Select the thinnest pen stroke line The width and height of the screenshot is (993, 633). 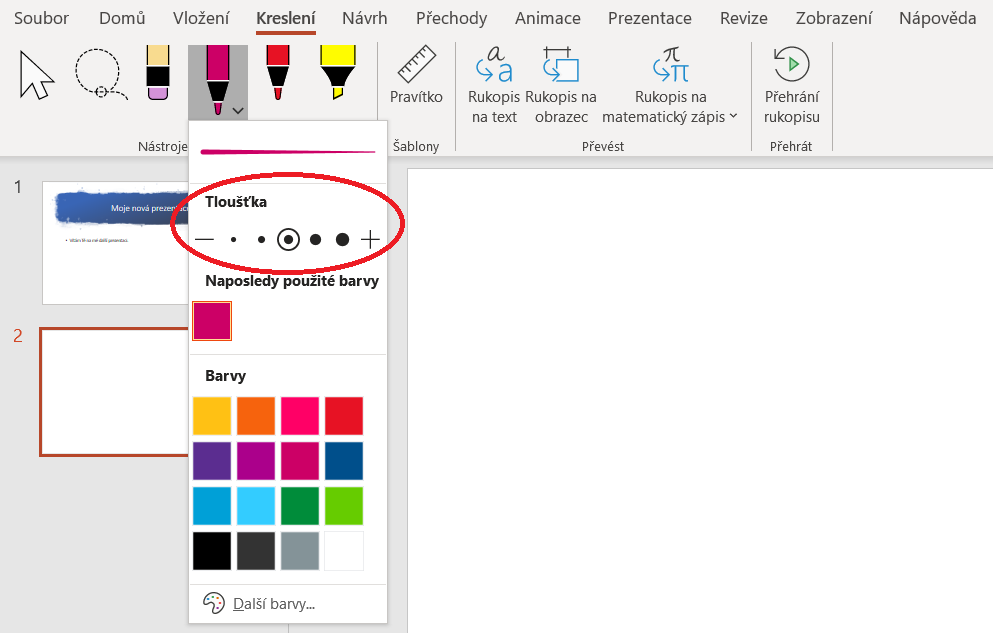click(204, 238)
